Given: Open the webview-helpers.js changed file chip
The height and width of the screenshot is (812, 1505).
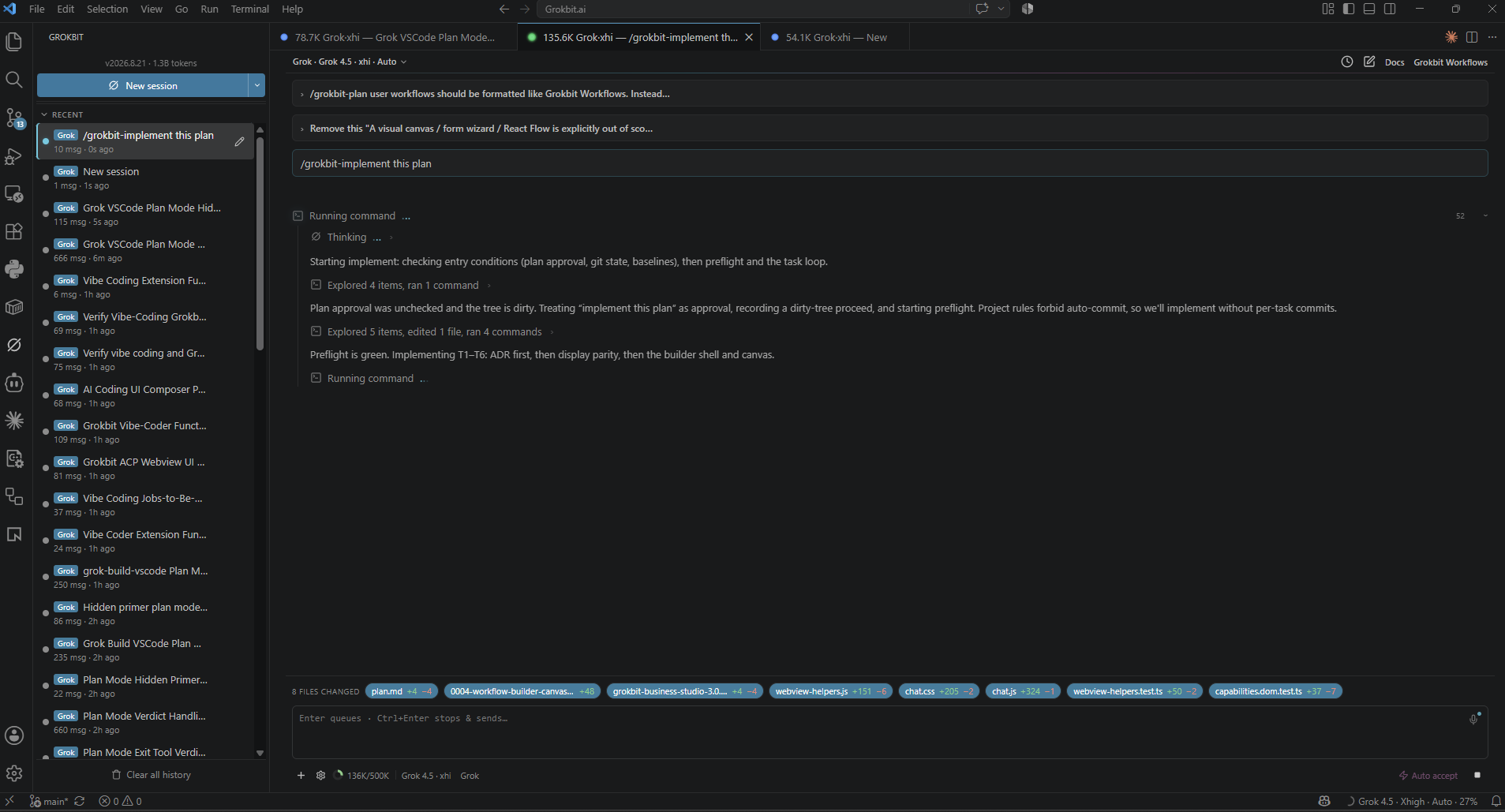Looking at the screenshot, I should click(x=831, y=691).
